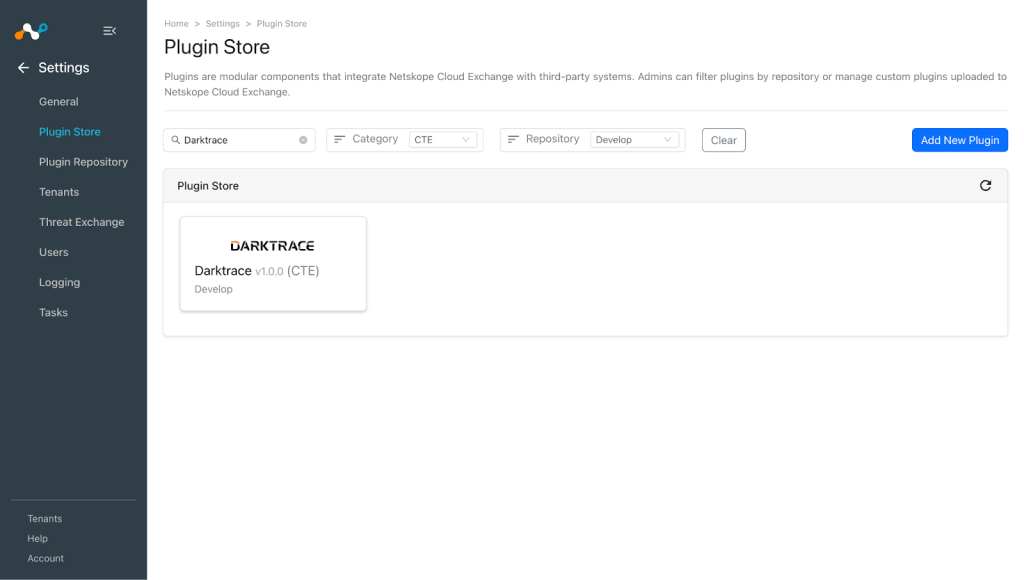Click the Netskope logo icon
Screen dimensions: 1024x580
[31, 31]
